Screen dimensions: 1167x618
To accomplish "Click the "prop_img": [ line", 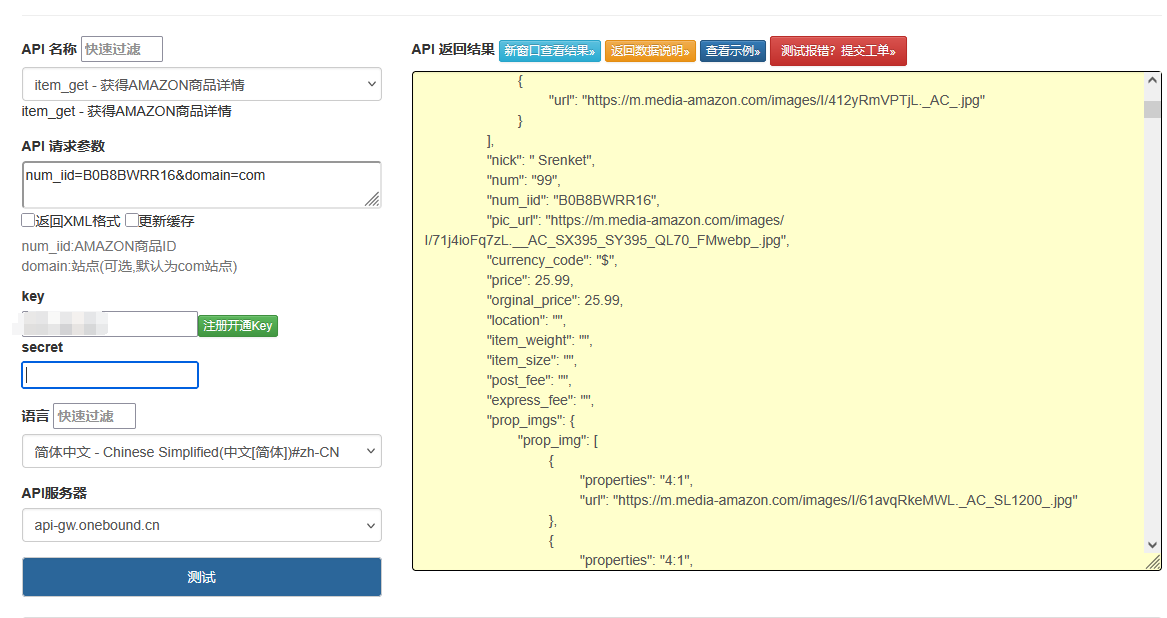I will coord(557,440).
